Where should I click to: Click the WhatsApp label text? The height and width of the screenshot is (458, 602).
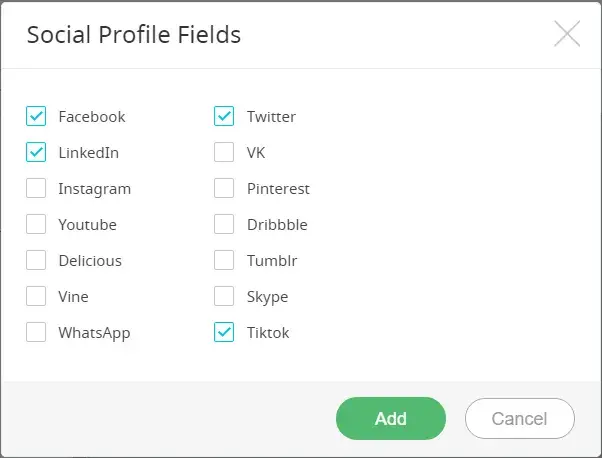[94, 333]
